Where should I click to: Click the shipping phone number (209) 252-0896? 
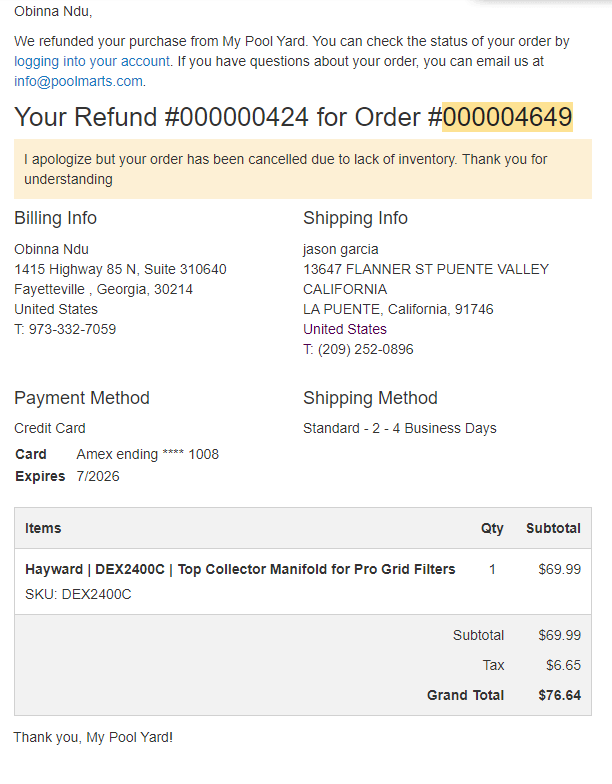click(366, 349)
